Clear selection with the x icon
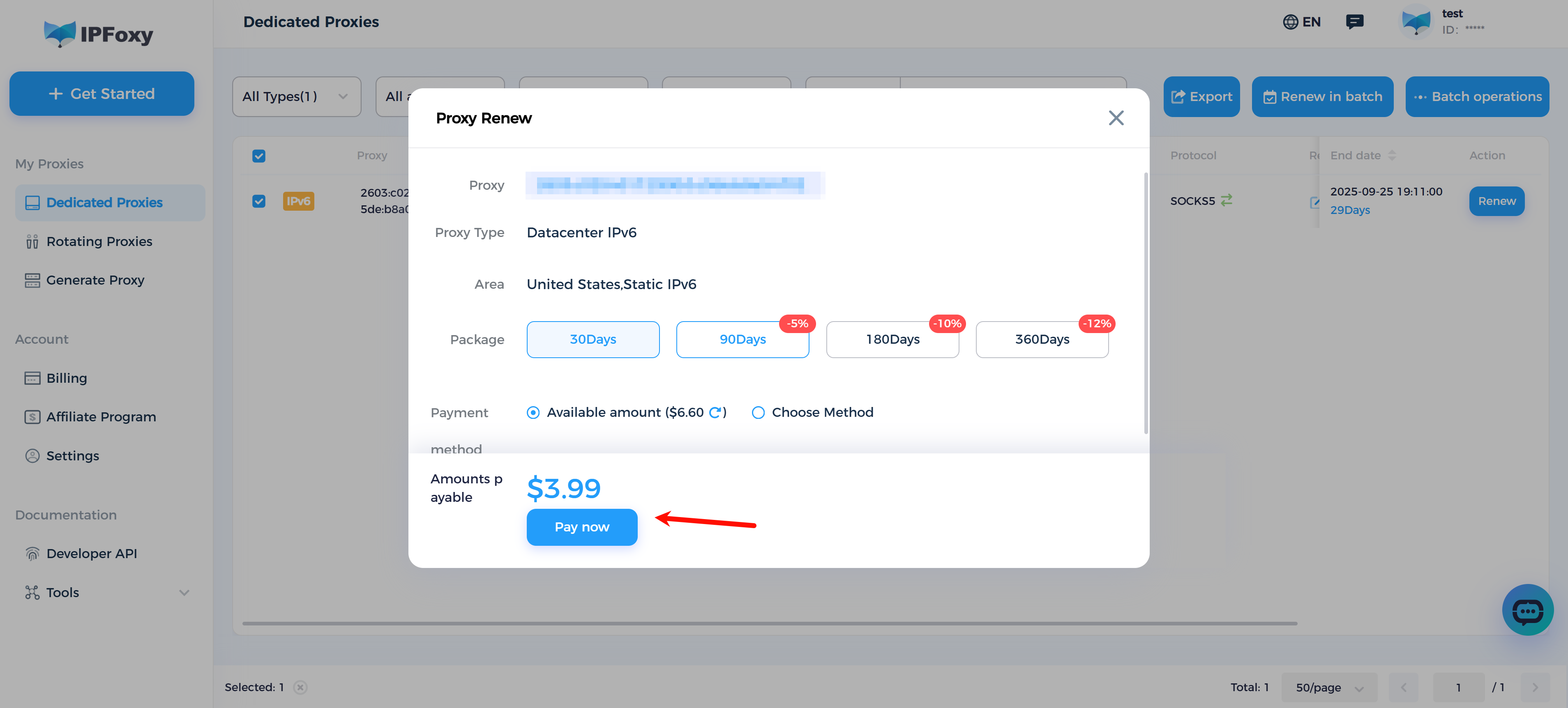Viewport: 1568px width, 708px height. point(300,687)
